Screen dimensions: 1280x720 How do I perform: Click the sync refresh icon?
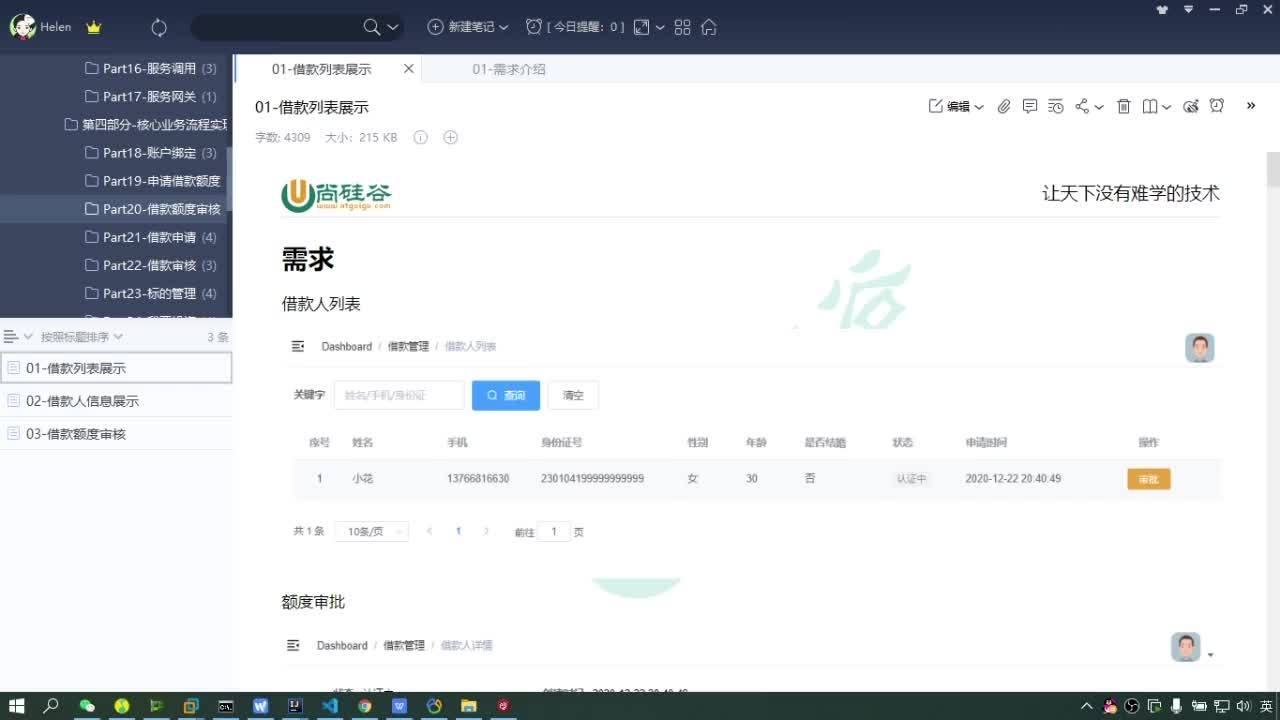(159, 28)
